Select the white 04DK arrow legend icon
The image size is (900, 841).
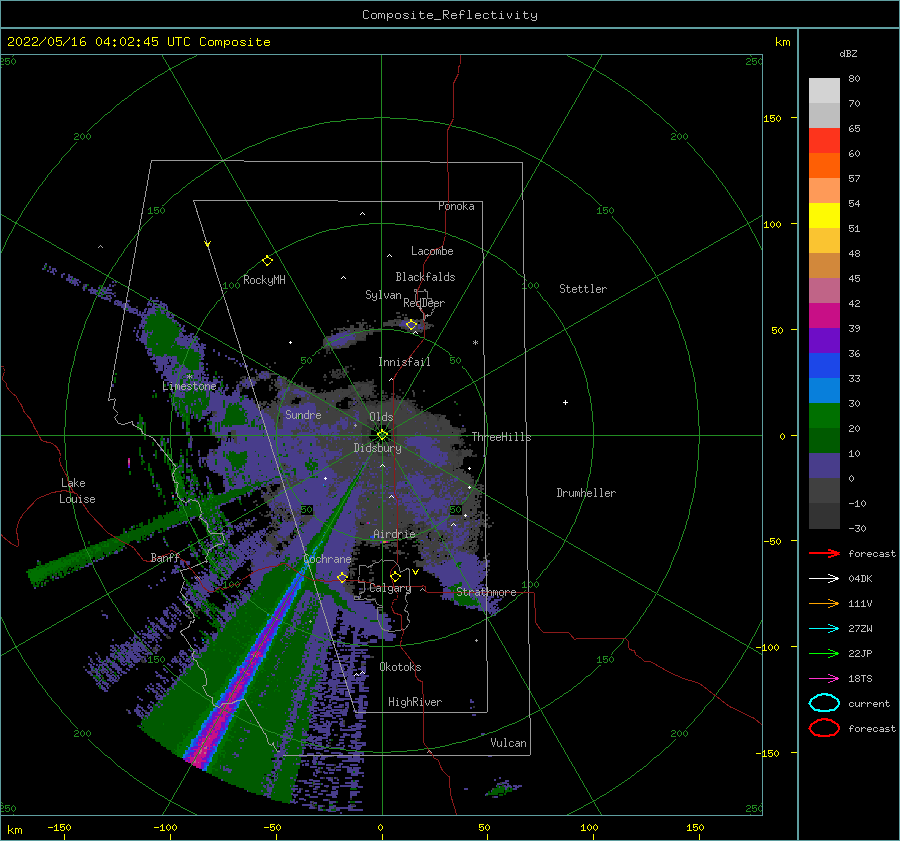[824, 578]
